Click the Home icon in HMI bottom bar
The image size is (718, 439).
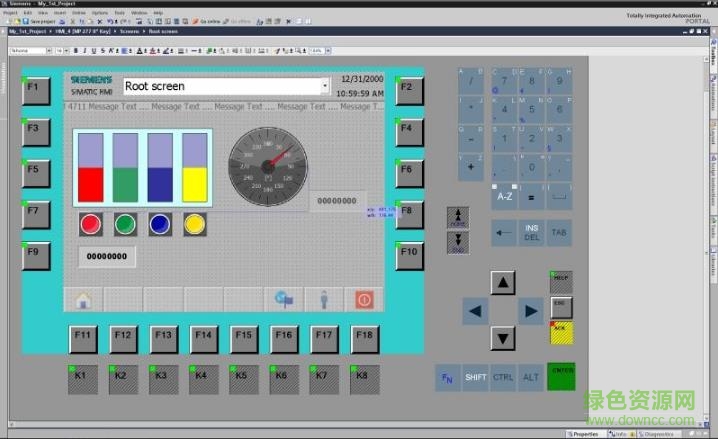83,299
